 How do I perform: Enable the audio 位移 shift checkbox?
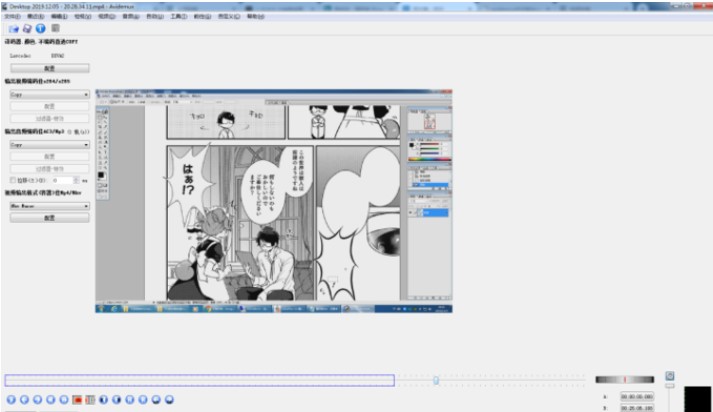point(13,181)
